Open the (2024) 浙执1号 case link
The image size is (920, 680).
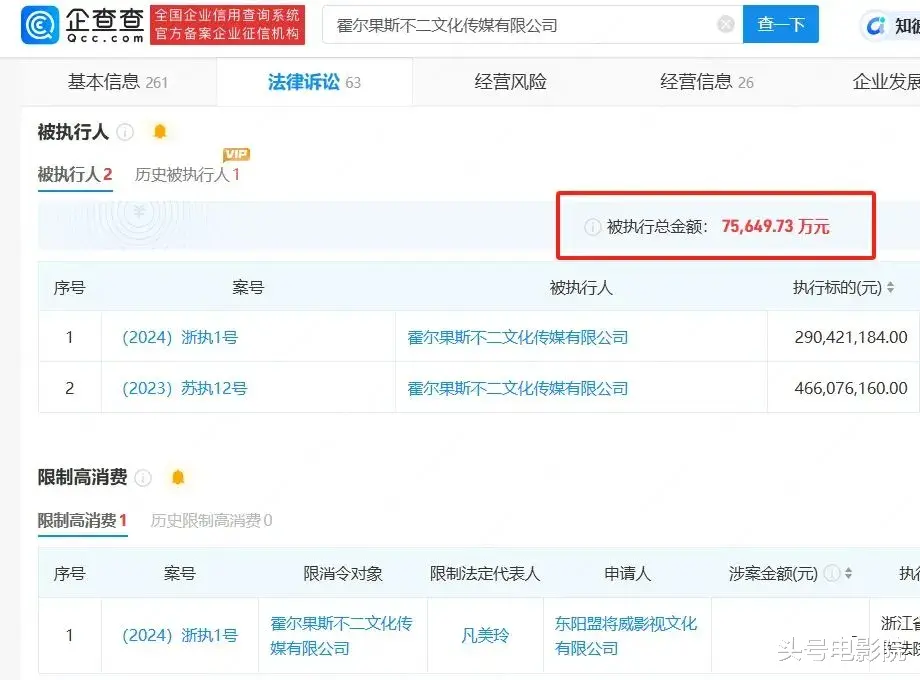click(181, 339)
